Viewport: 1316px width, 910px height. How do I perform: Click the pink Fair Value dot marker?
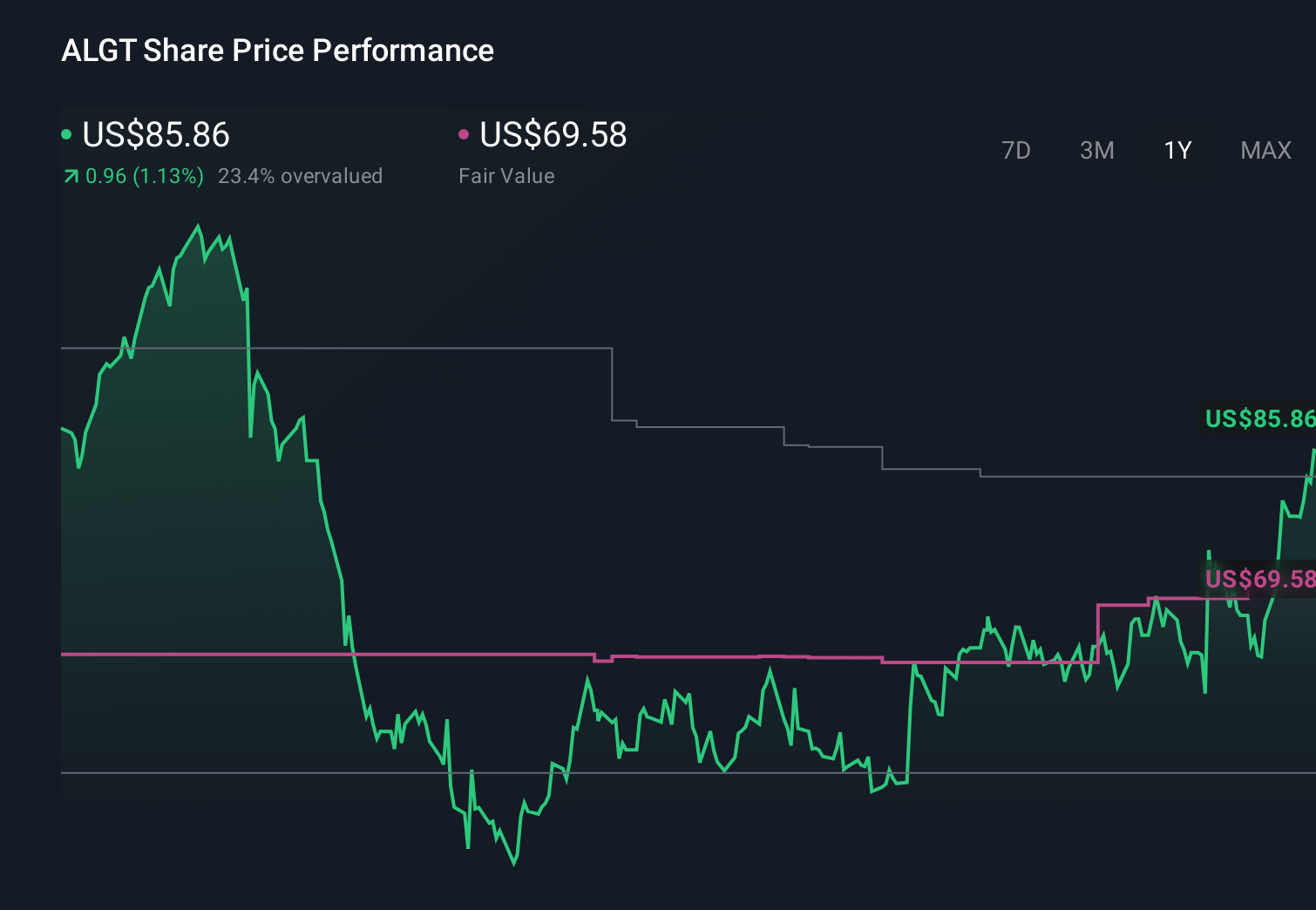465,133
